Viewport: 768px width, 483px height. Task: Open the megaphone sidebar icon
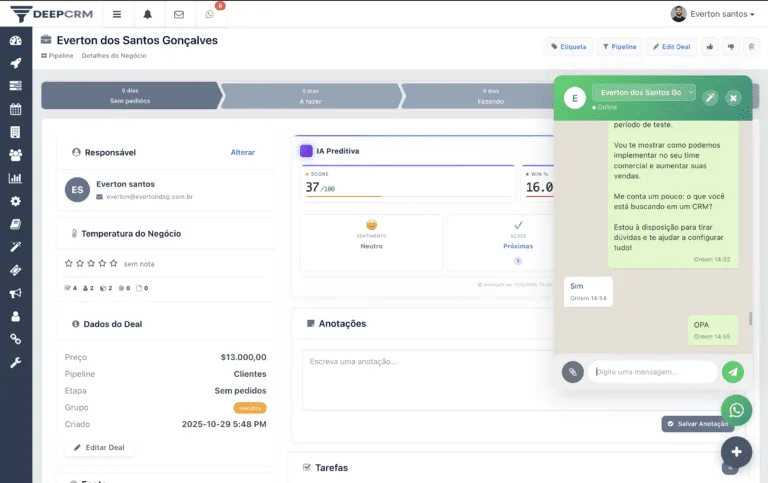click(x=16, y=293)
